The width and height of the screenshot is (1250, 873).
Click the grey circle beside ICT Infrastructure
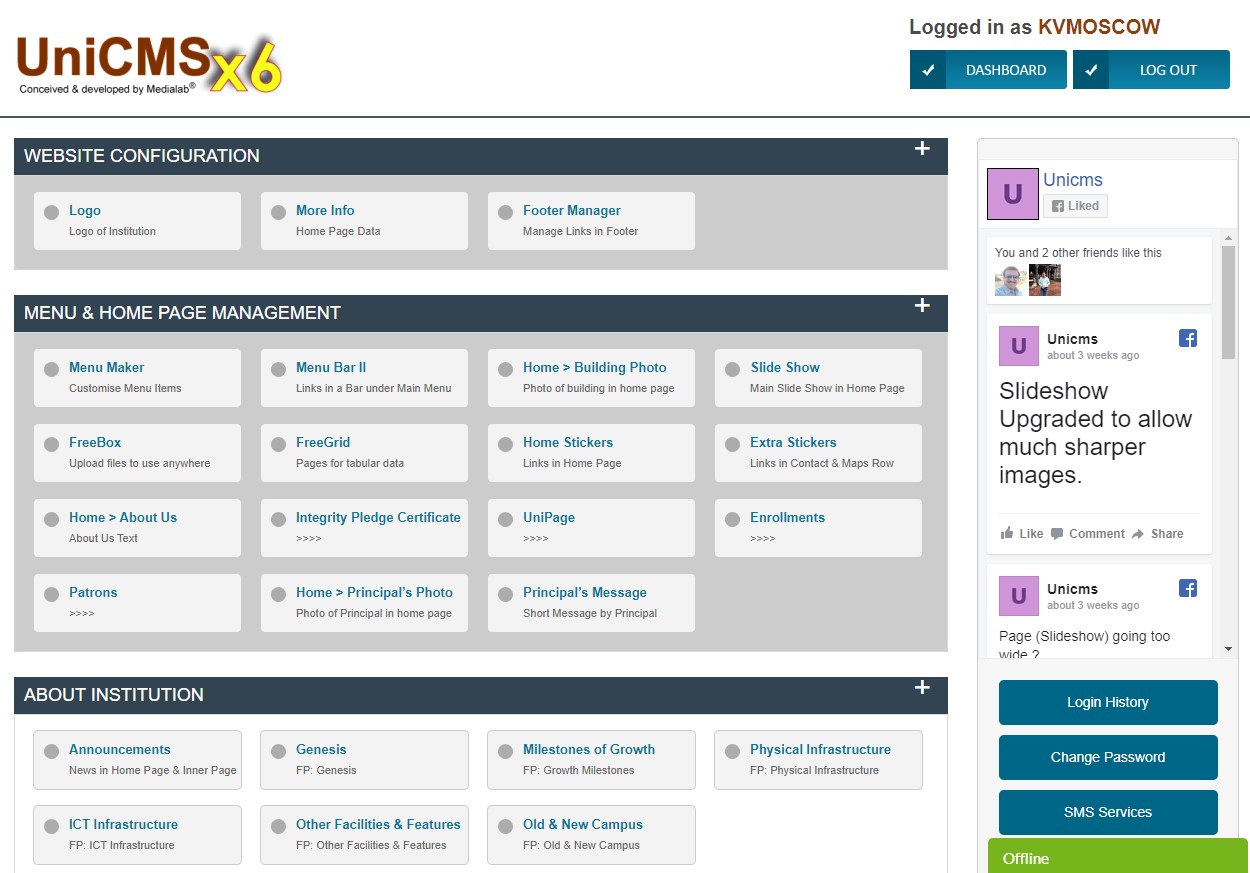point(52,826)
